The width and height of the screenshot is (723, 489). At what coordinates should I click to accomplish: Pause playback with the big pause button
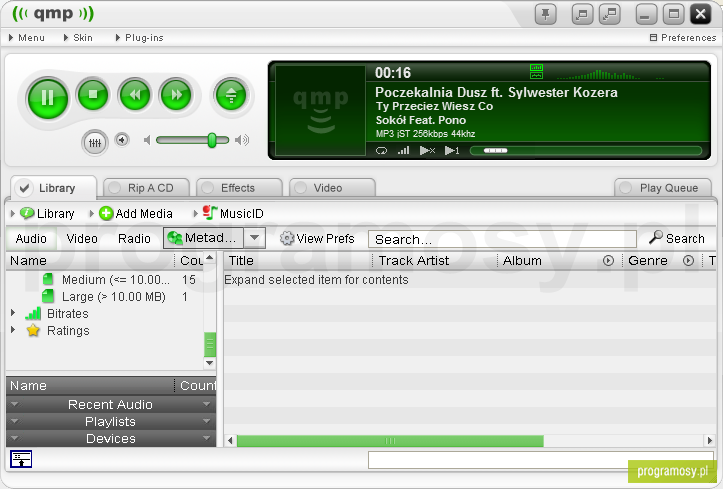pyautogui.click(x=47, y=98)
